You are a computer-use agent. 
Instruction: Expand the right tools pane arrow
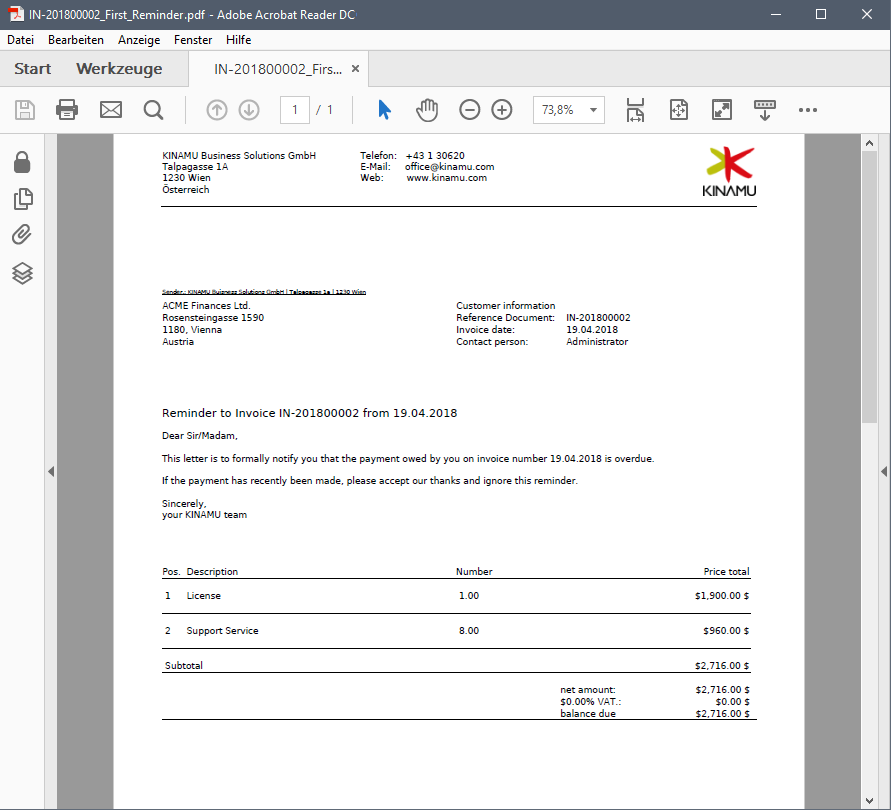click(x=884, y=471)
